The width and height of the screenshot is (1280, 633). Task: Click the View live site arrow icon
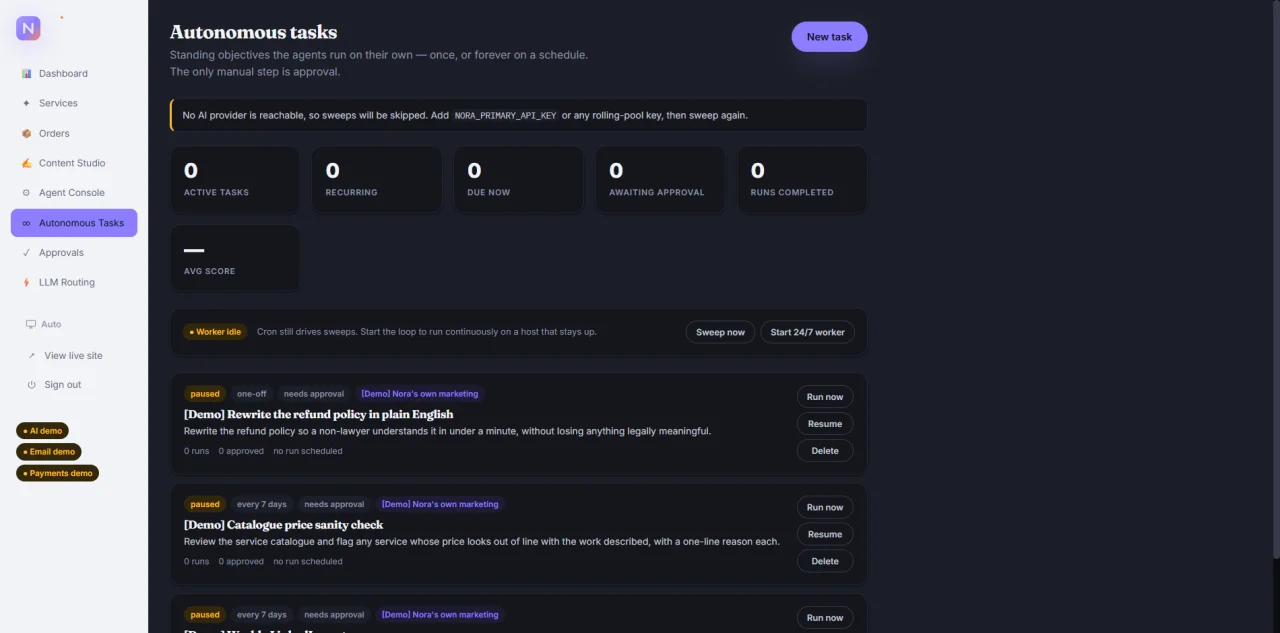pyautogui.click(x=31, y=355)
